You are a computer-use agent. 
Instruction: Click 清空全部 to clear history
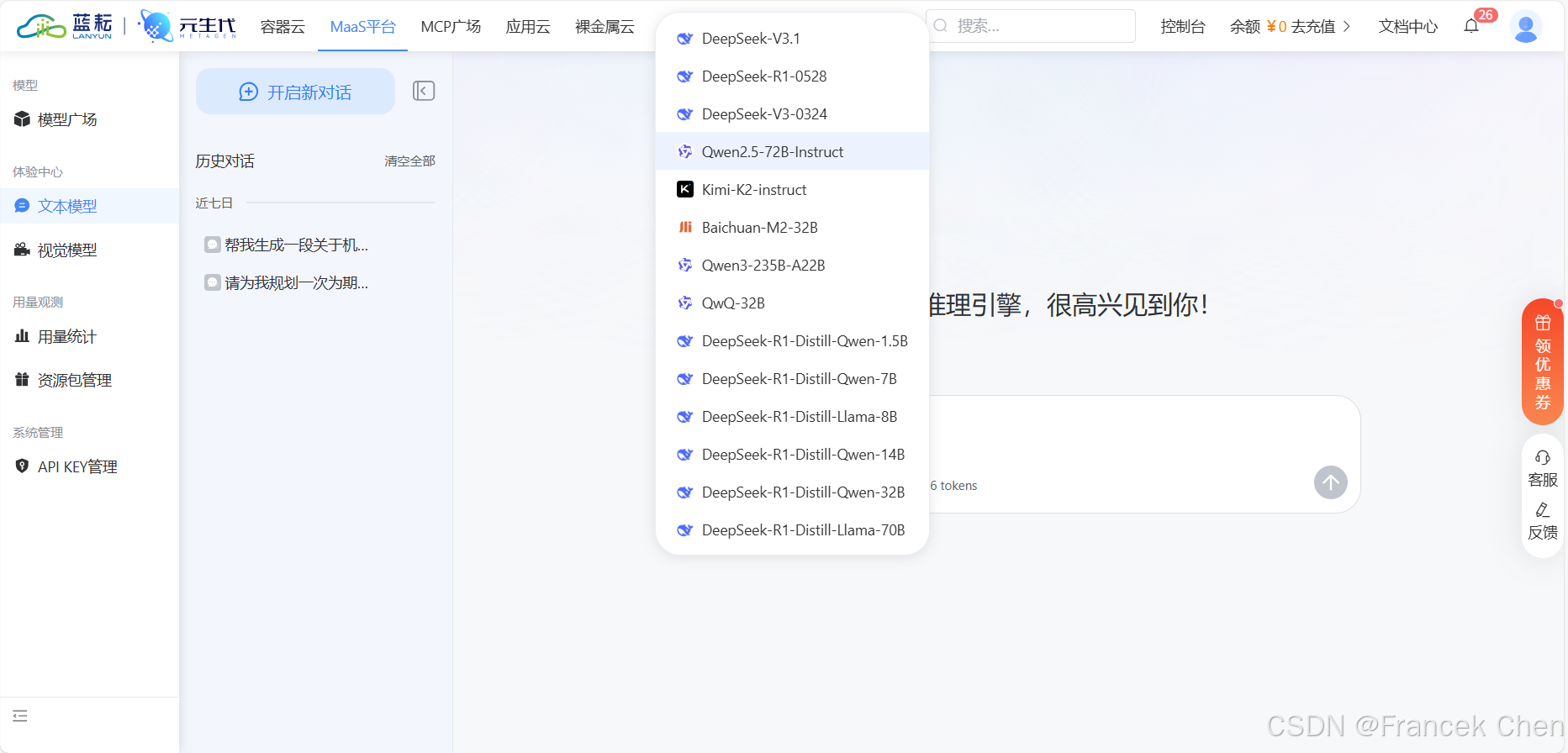point(409,161)
